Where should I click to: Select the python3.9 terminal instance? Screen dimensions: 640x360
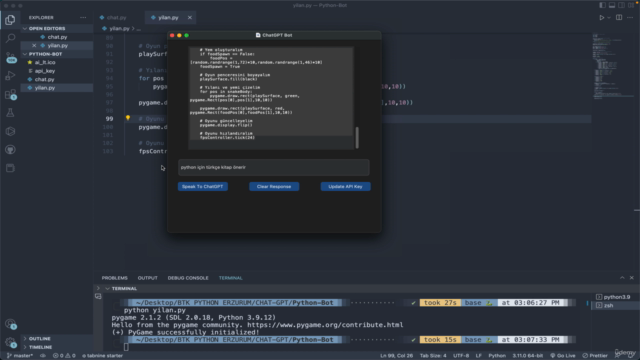(613, 297)
